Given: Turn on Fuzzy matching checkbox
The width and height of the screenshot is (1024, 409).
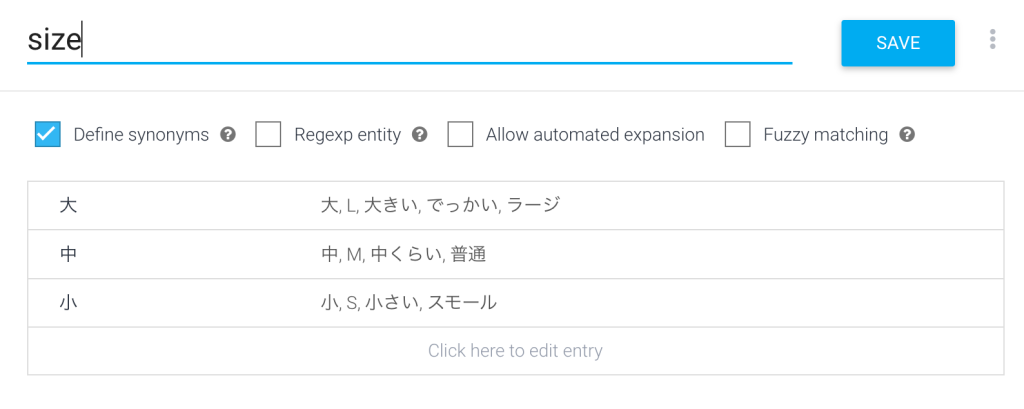Looking at the screenshot, I should point(737,134).
